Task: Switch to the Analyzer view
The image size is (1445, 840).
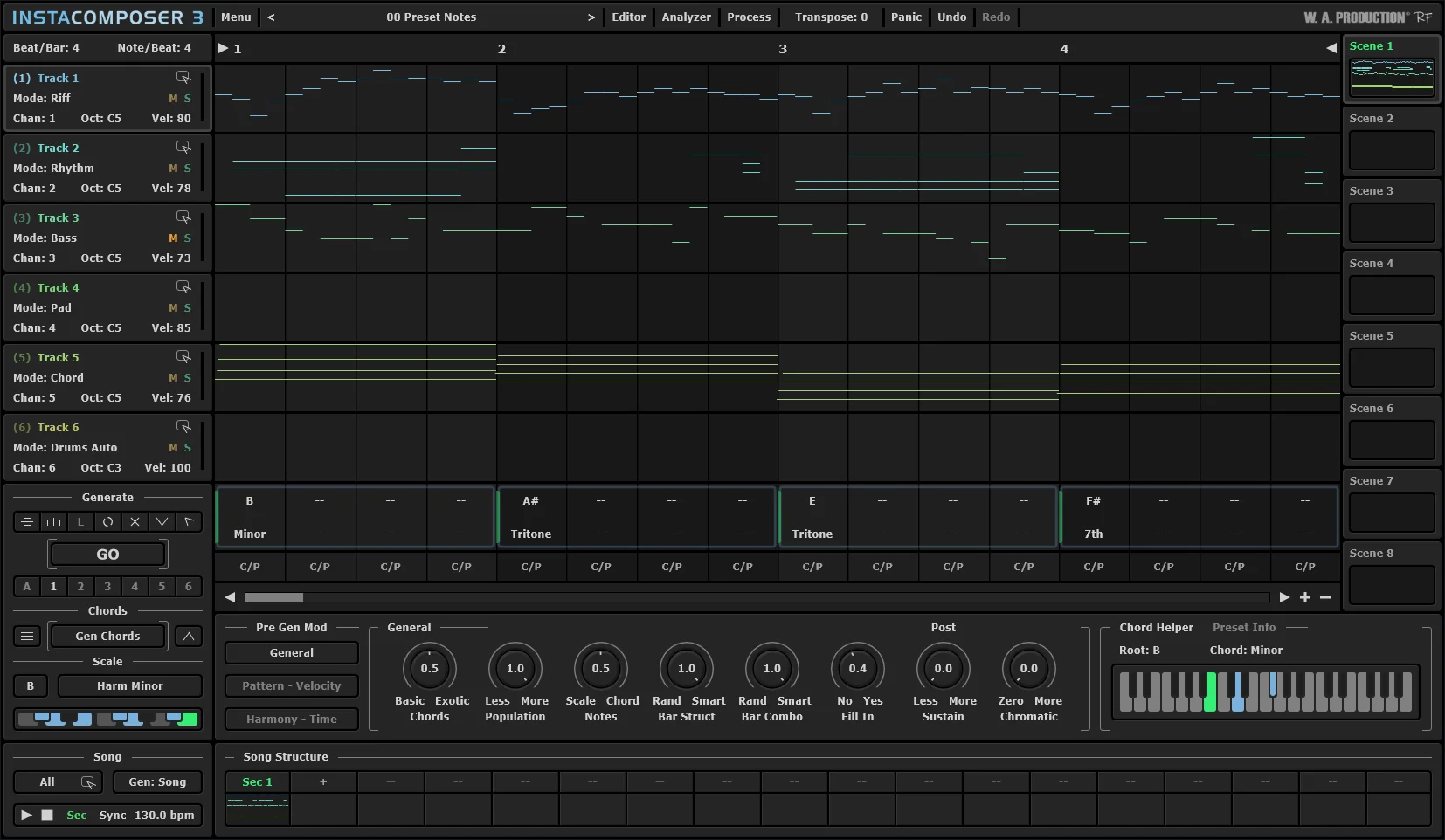Action: tap(686, 17)
